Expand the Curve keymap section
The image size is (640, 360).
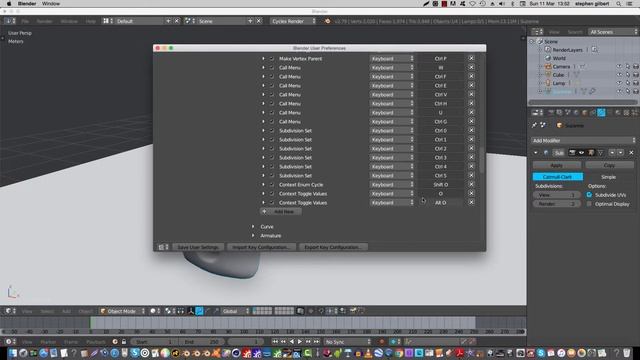click(x=253, y=227)
